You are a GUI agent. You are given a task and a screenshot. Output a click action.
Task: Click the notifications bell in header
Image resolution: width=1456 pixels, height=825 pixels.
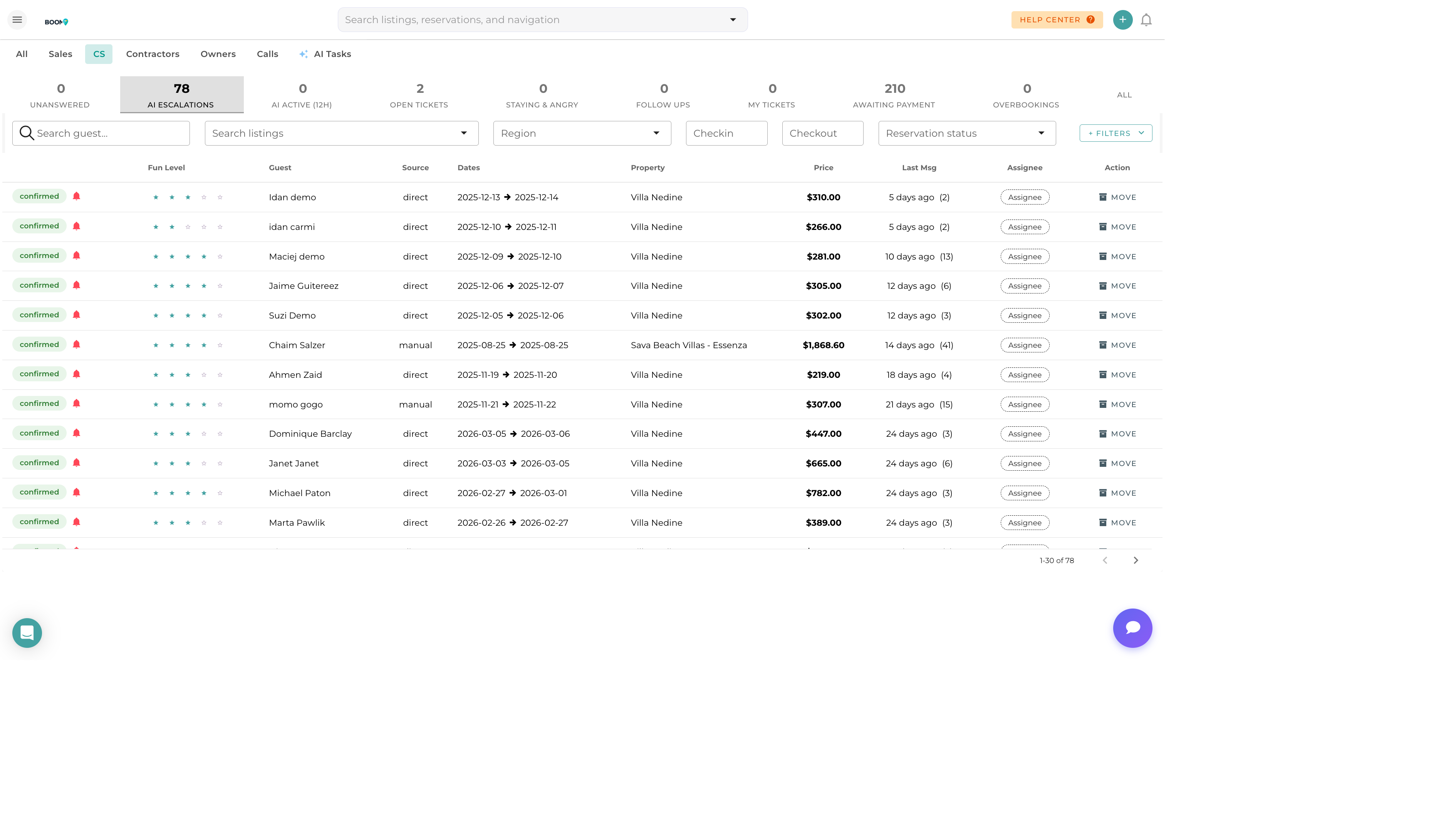(x=1146, y=20)
